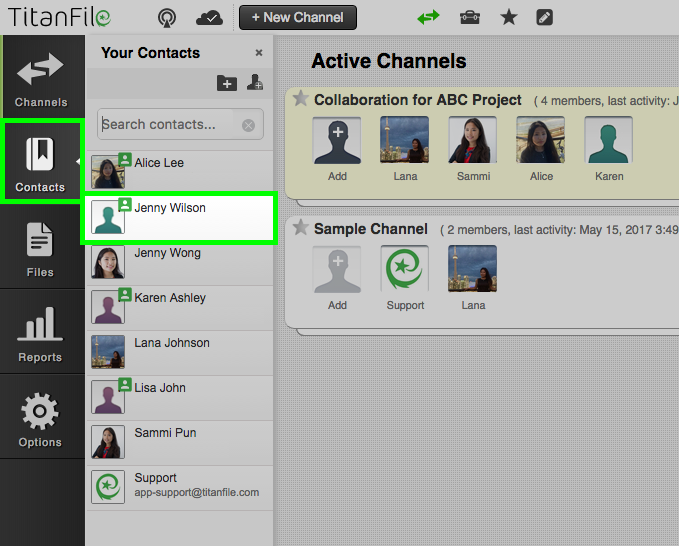
Task: Click Karen in ABC Project channel members
Action: point(608,140)
